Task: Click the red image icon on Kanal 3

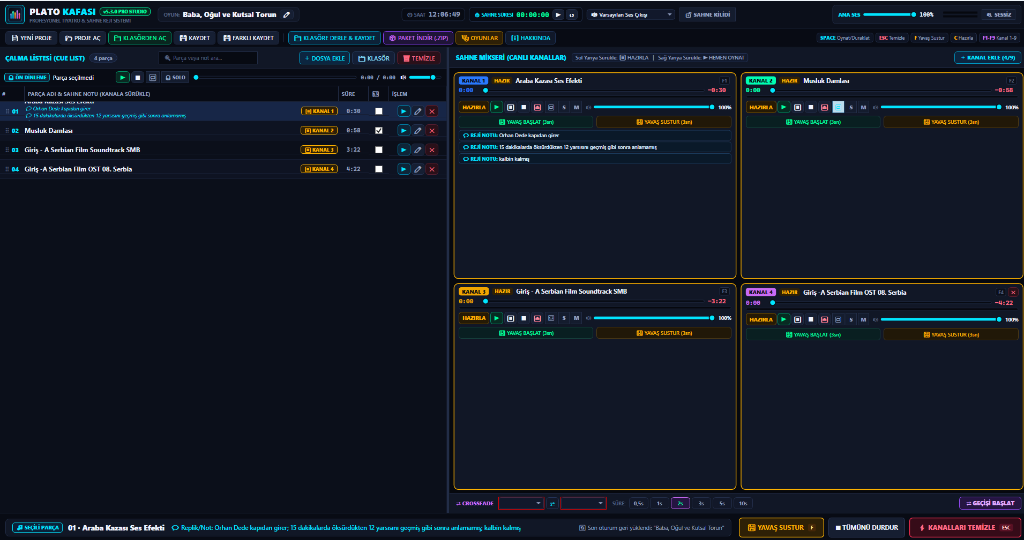Action: point(537,318)
